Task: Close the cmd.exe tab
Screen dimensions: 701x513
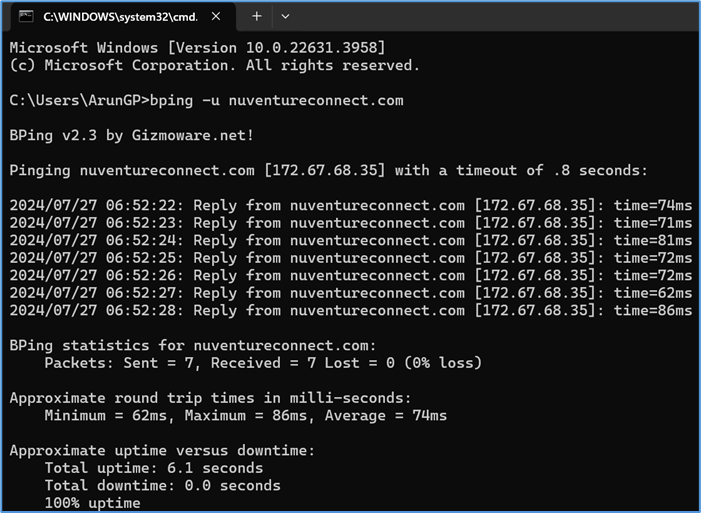Action: pyautogui.click(x=216, y=17)
